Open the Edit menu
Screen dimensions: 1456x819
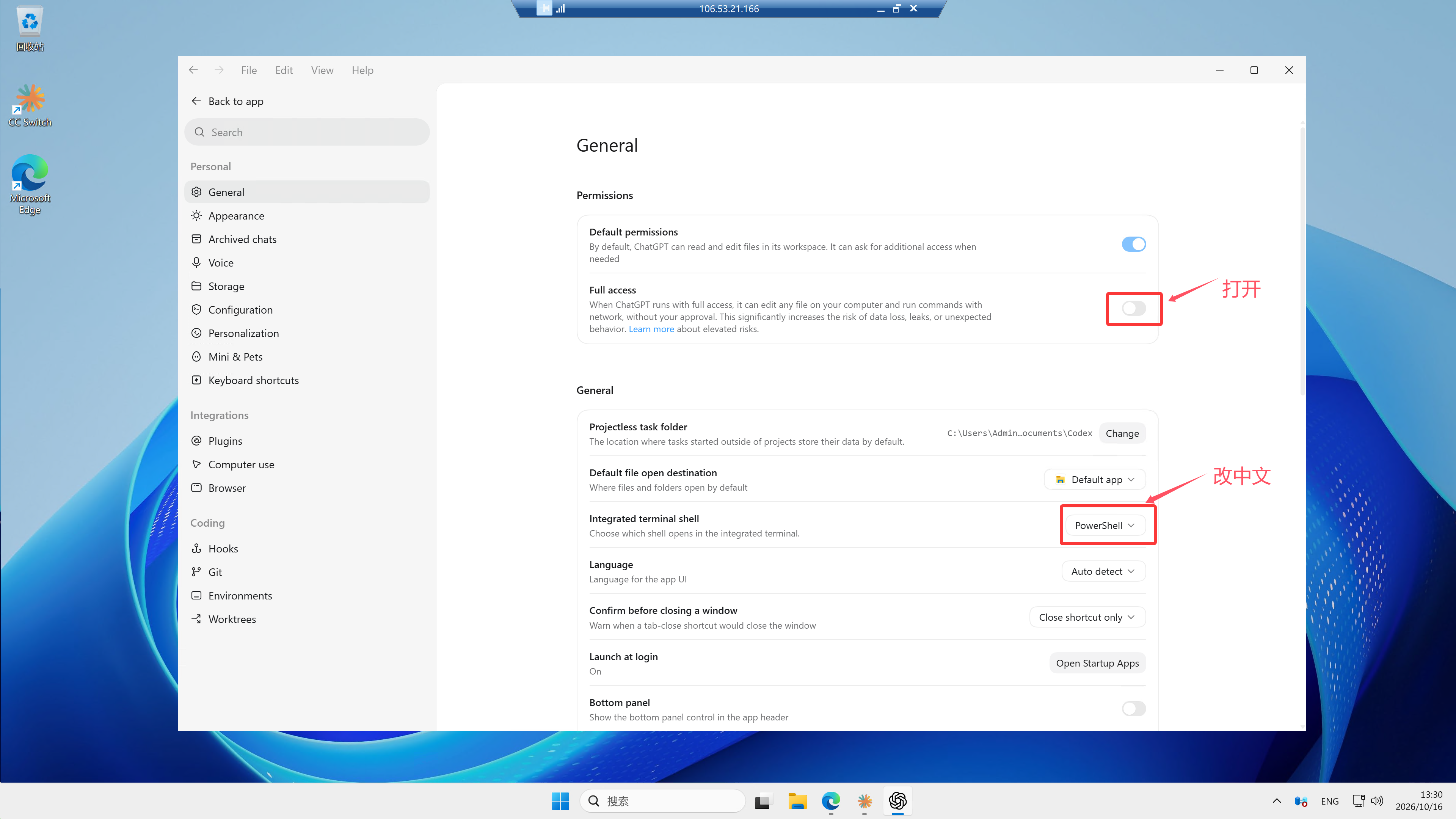point(284,70)
